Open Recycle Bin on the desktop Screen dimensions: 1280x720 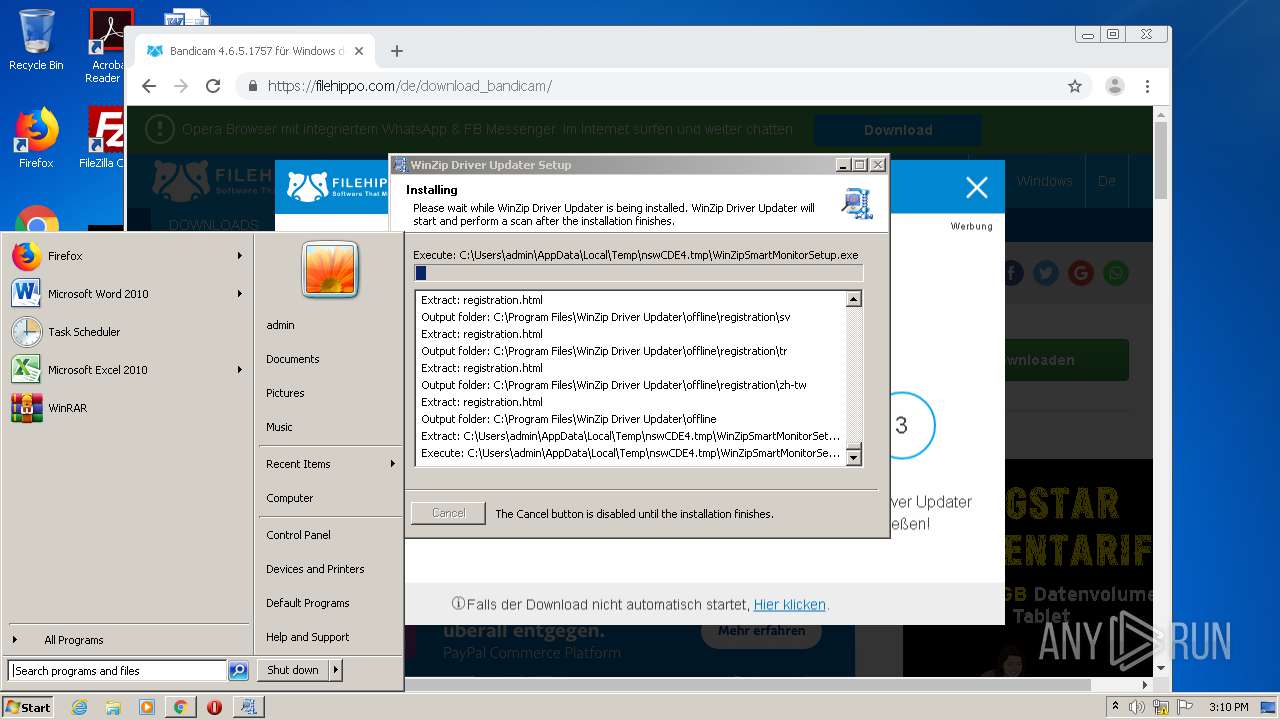pyautogui.click(x=36, y=40)
